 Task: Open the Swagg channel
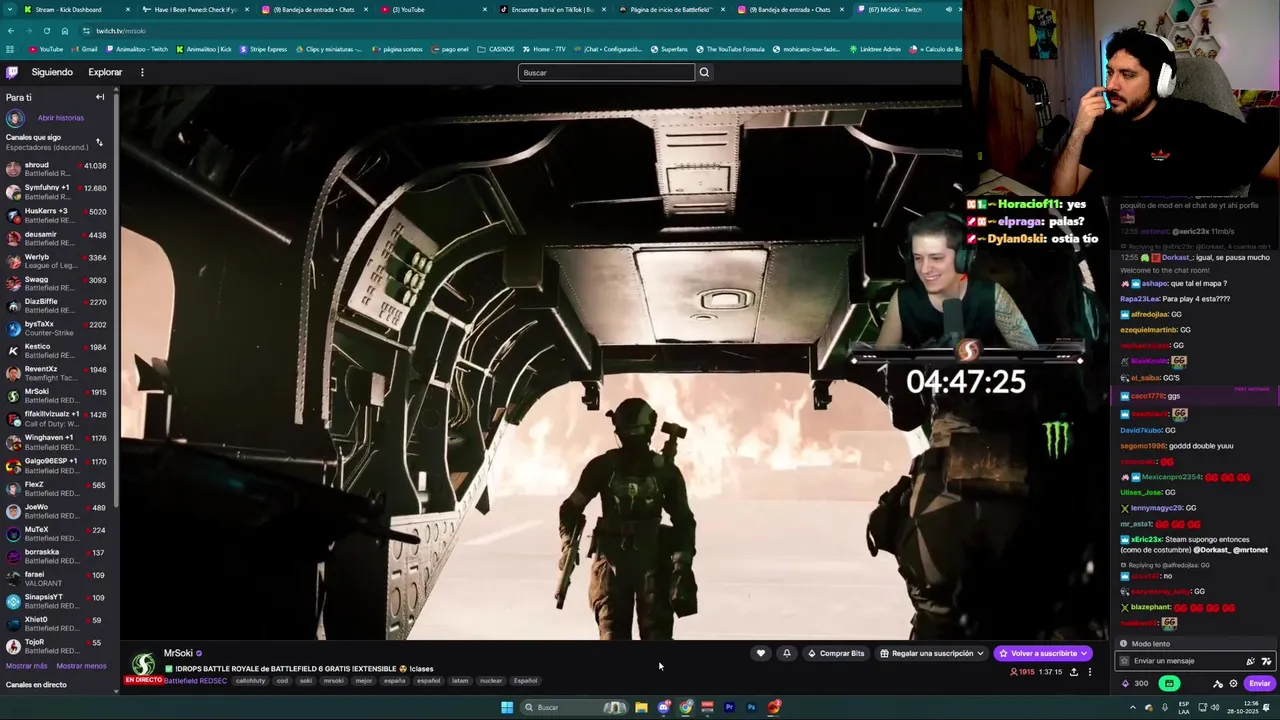point(57,283)
